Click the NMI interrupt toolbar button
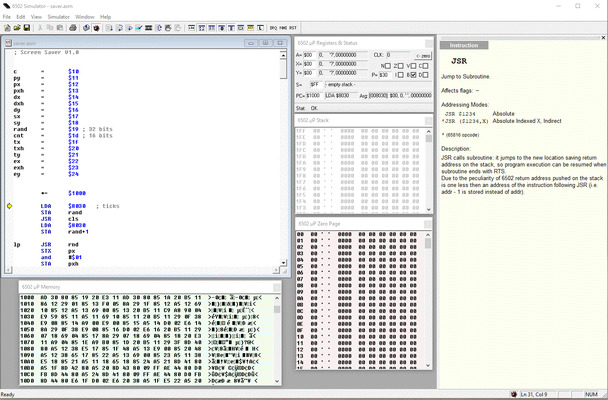 click(283, 28)
